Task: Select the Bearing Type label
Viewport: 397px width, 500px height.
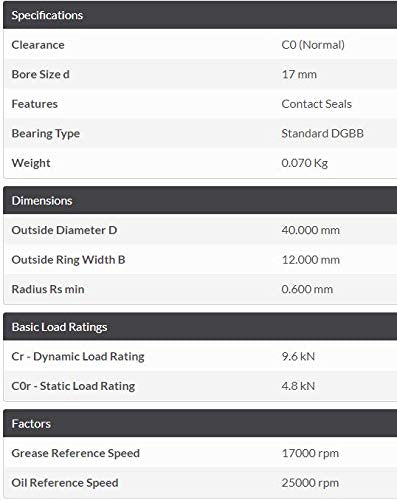Action: tap(46, 134)
